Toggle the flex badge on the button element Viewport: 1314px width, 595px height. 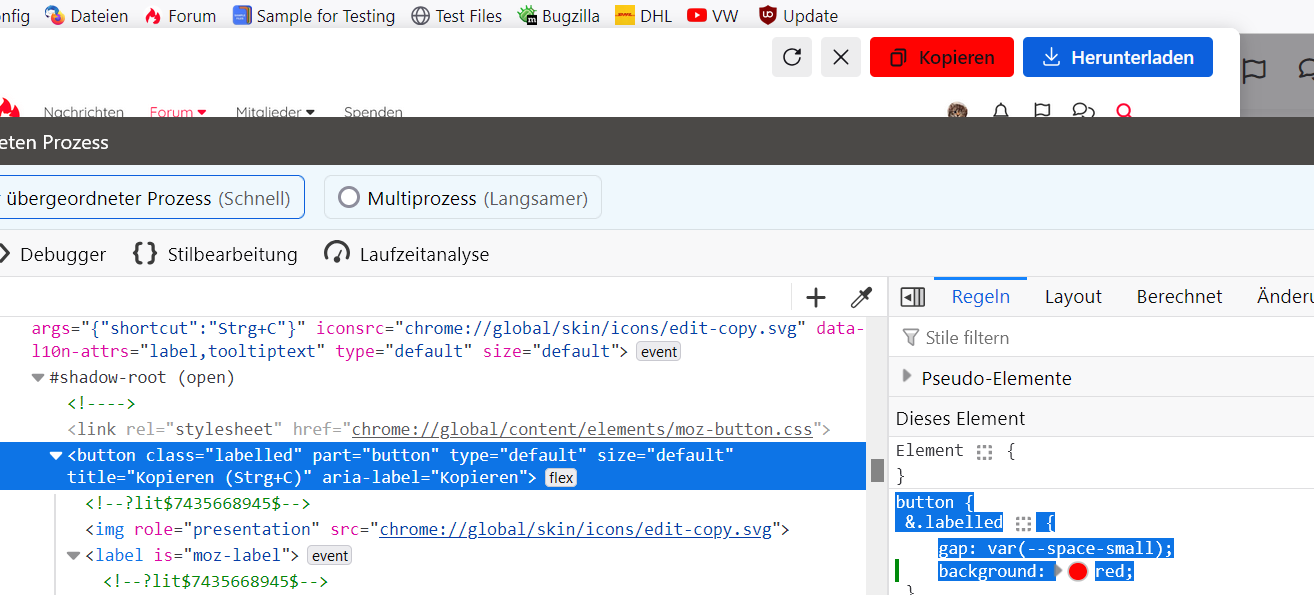pyautogui.click(x=561, y=478)
